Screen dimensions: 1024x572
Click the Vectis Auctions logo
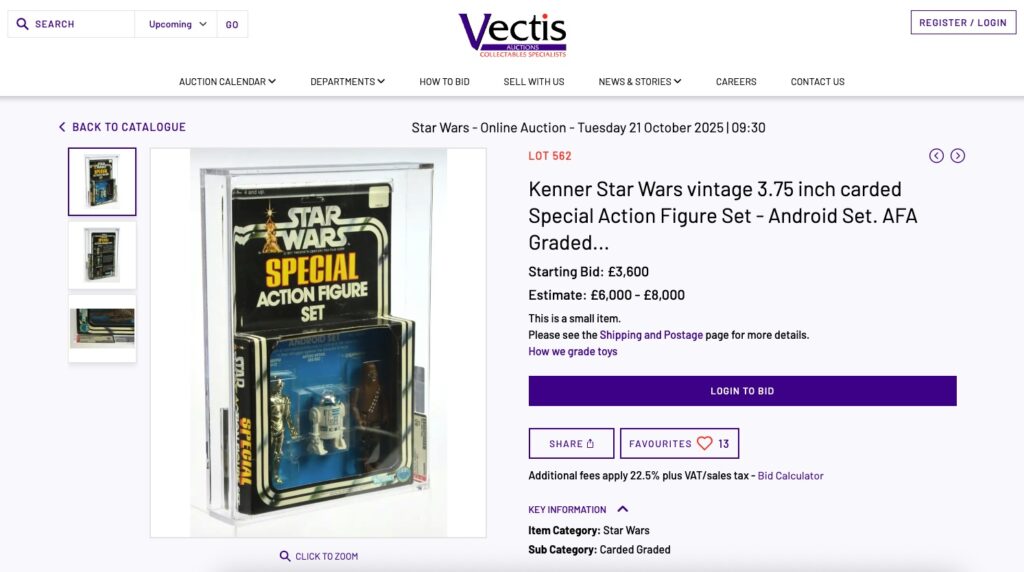point(513,35)
